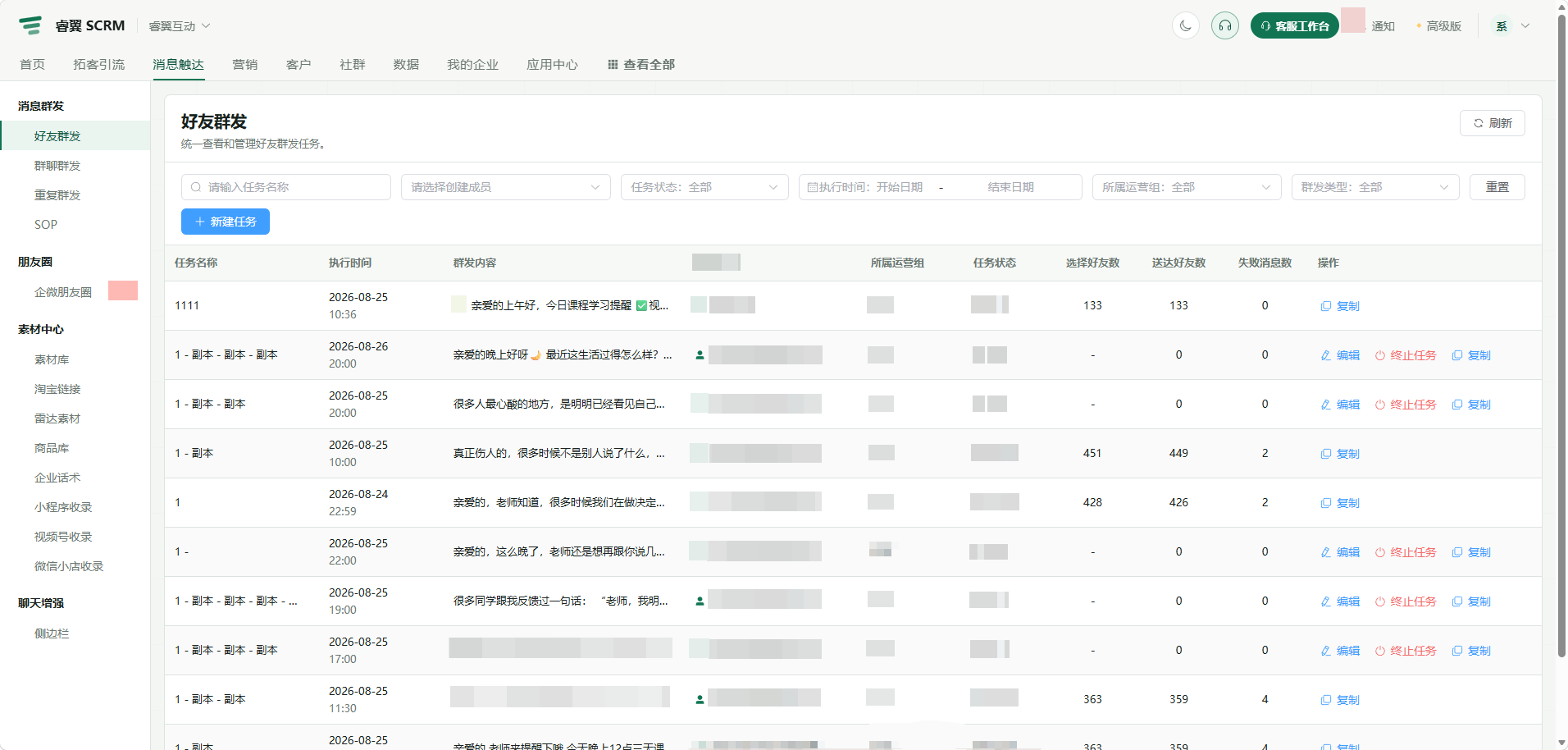
Task: Open the 系 user avatar
Action: click(1502, 26)
